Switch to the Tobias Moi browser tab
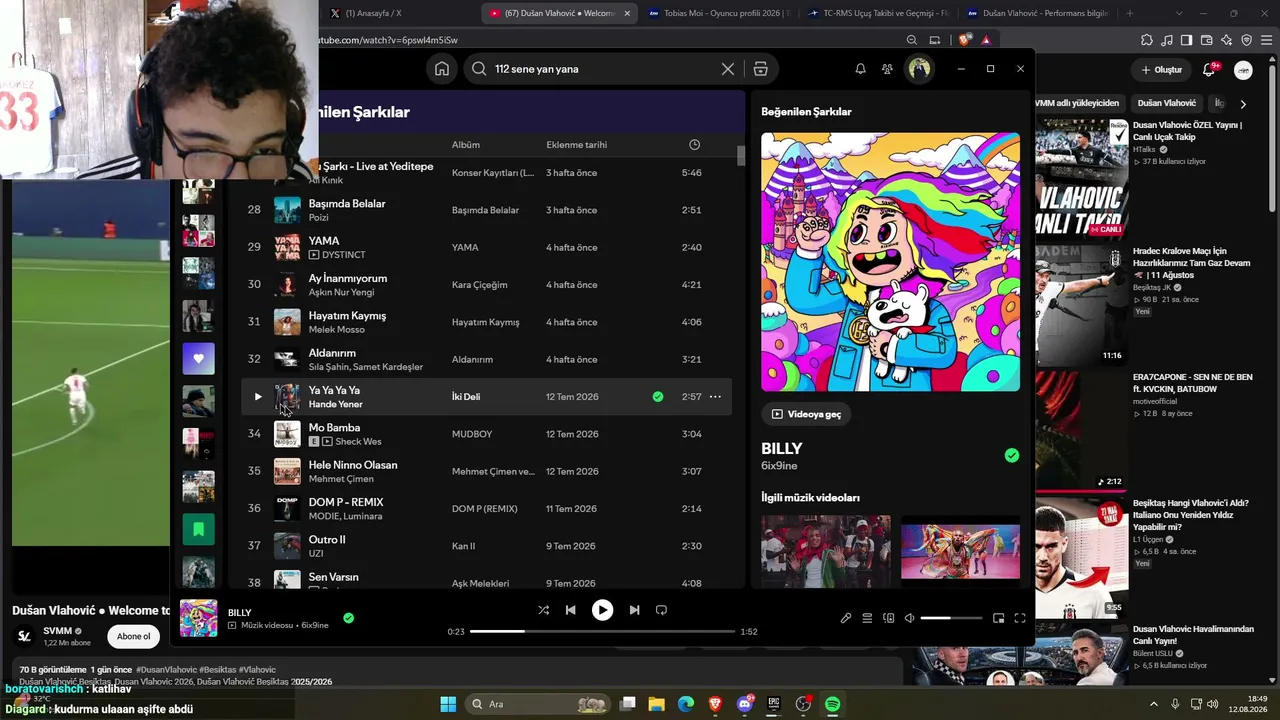Viewport: 1280px width, 720px height. pos(717,13)
